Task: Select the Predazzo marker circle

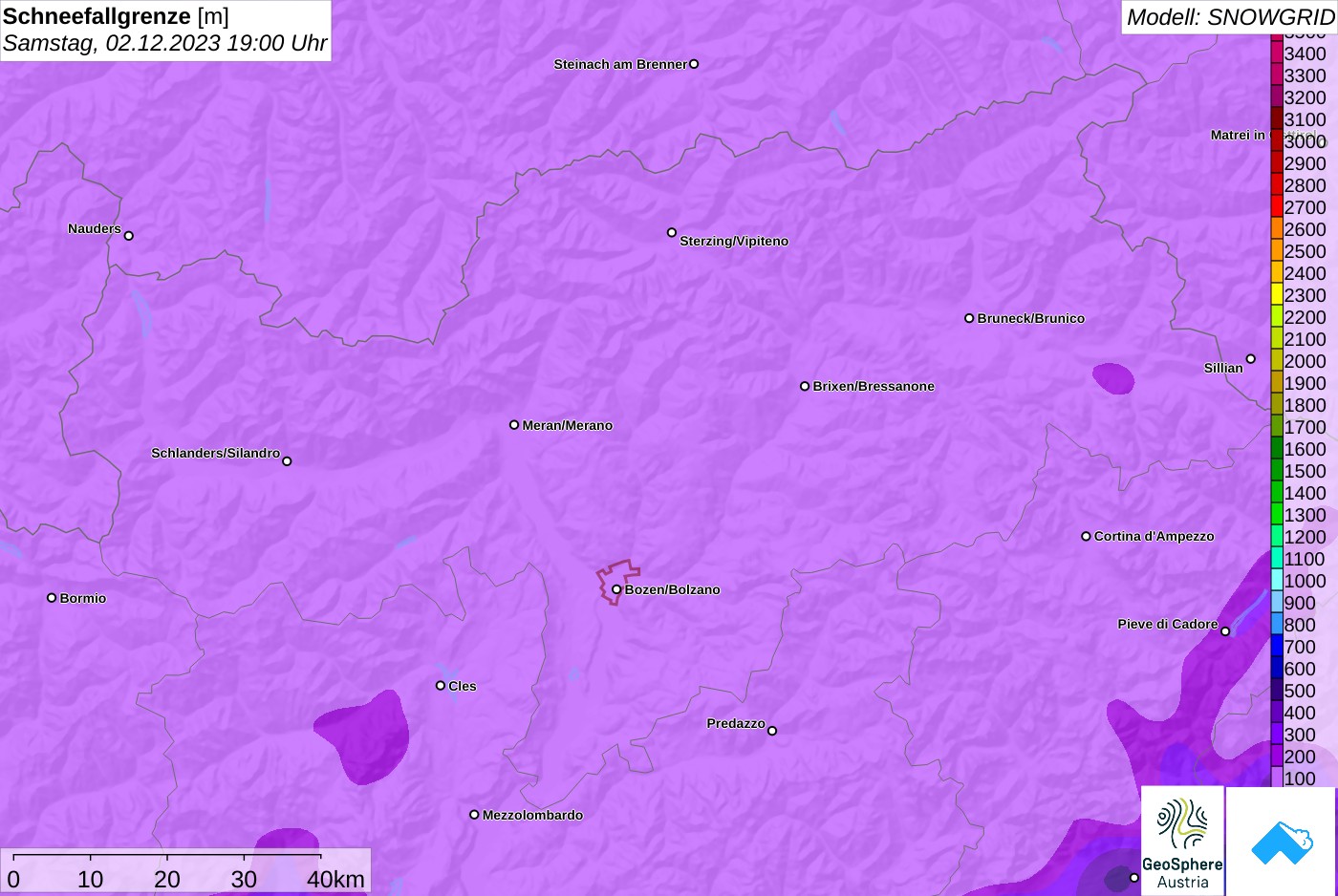Action: pyautogui.click(x=772, y=731)
